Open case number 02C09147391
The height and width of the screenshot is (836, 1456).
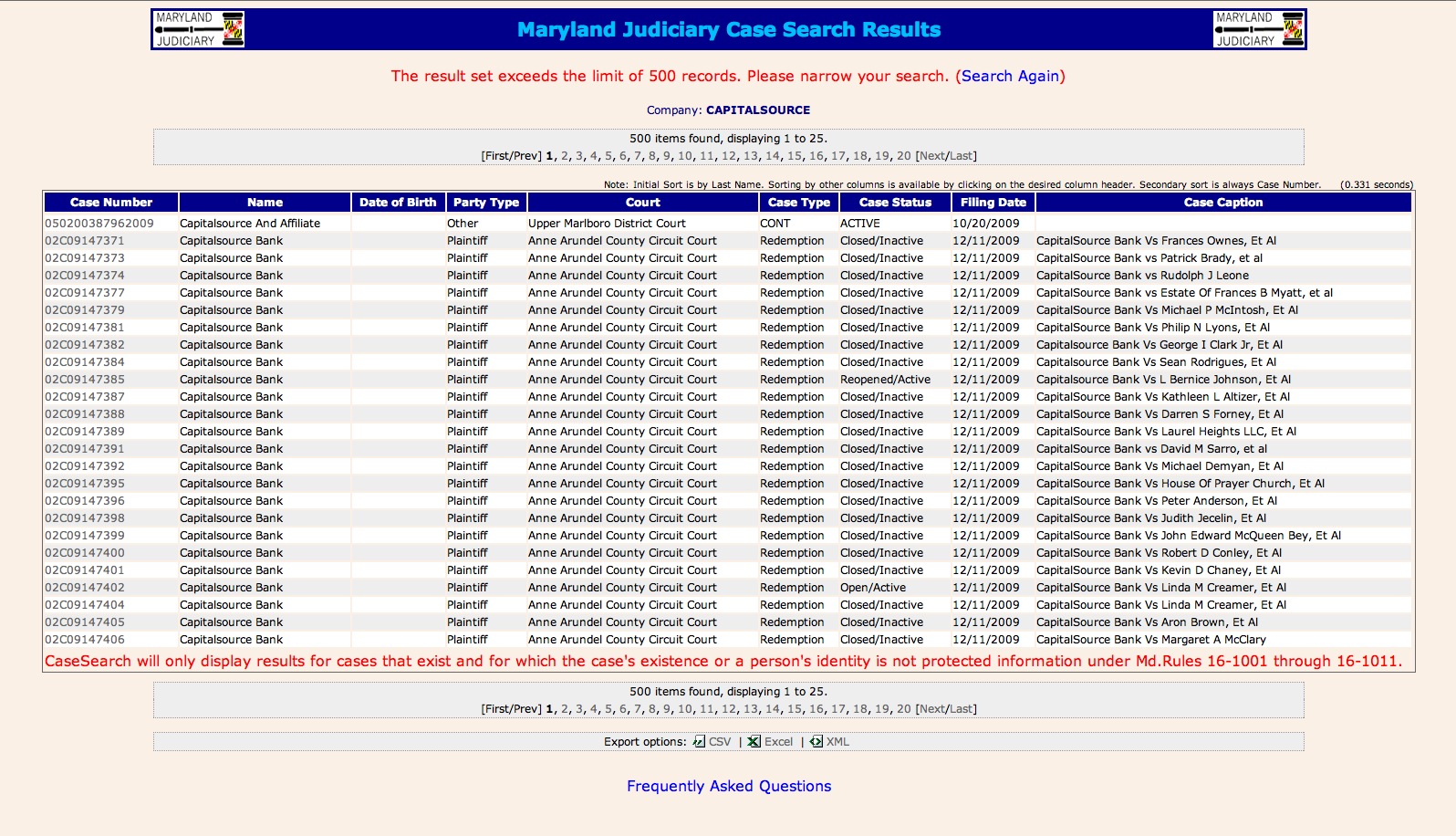pyautogui.click(x=85, y=449)
